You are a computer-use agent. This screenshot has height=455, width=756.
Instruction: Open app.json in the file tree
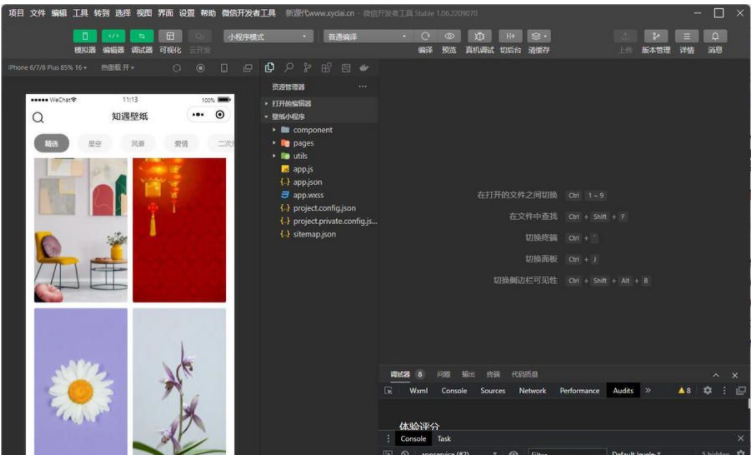(307, 182)
